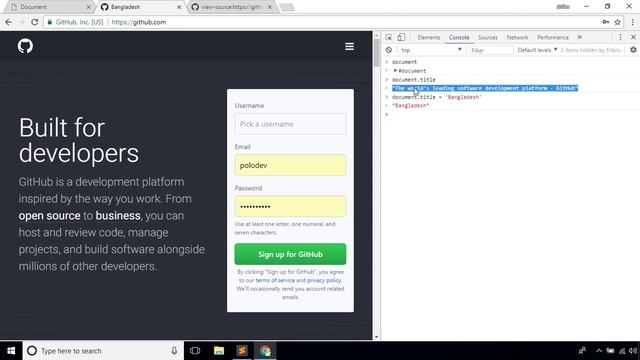640x360 pixels.
Task: Click the 'open source' bold text
Action: pos(49,216)
